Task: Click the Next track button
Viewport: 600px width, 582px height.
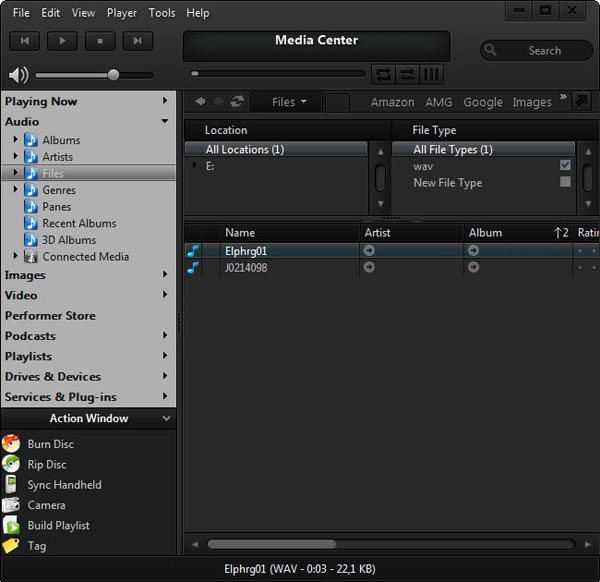Action: coord(138,41)
